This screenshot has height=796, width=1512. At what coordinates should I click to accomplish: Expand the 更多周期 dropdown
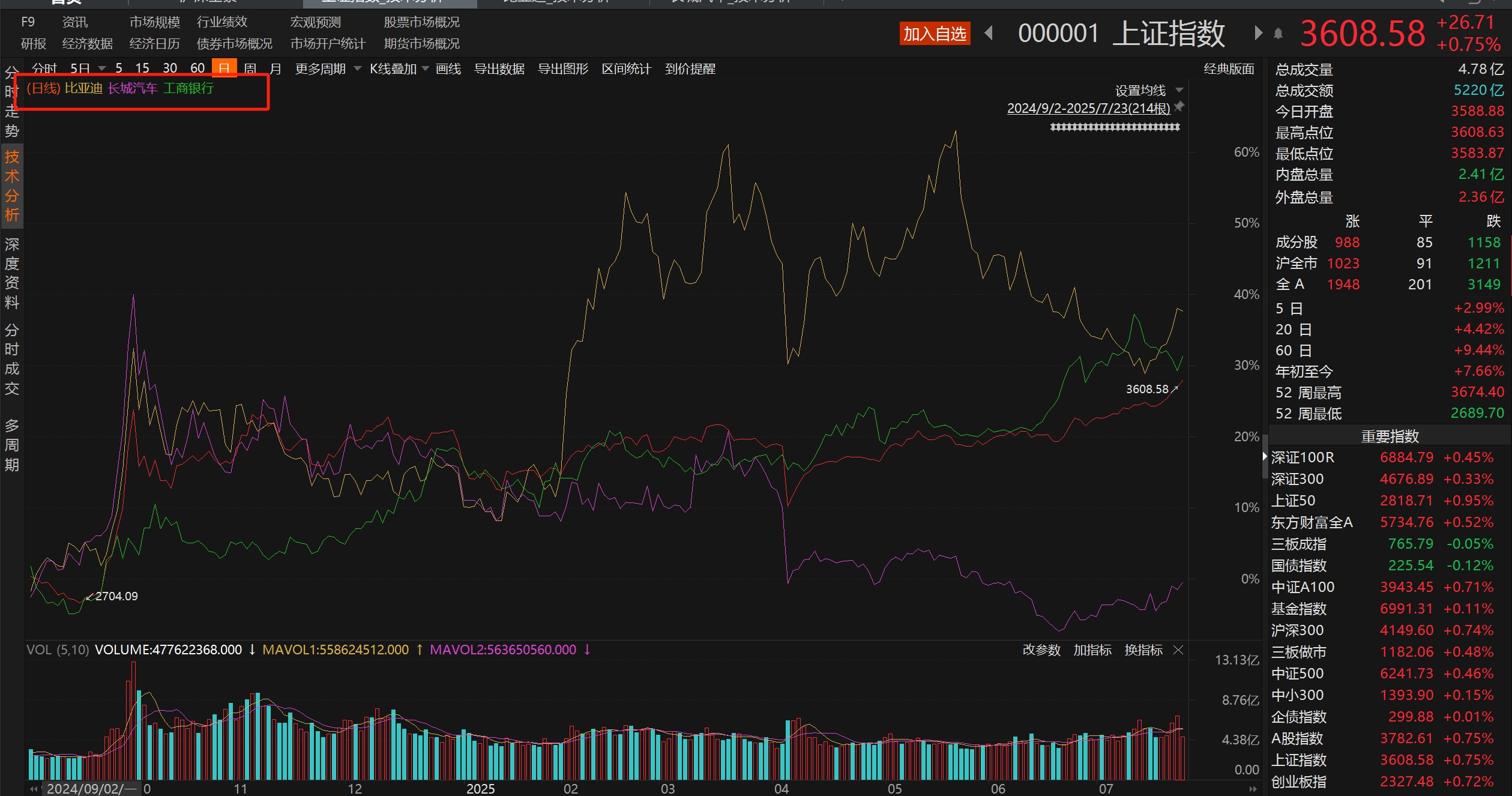[358, 68]
